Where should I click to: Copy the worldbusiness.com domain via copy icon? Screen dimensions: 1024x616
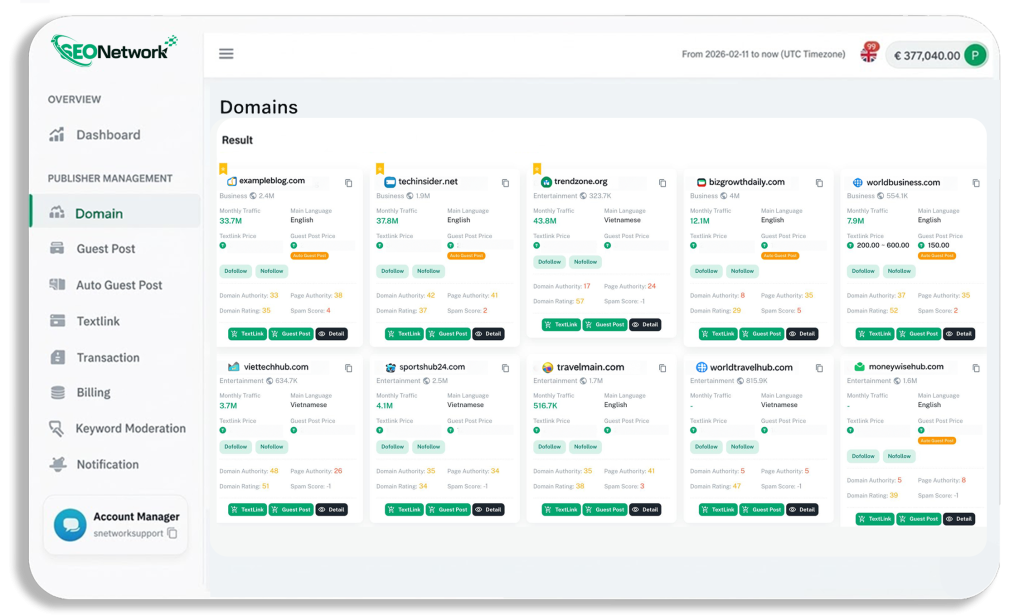pos(976,183)
